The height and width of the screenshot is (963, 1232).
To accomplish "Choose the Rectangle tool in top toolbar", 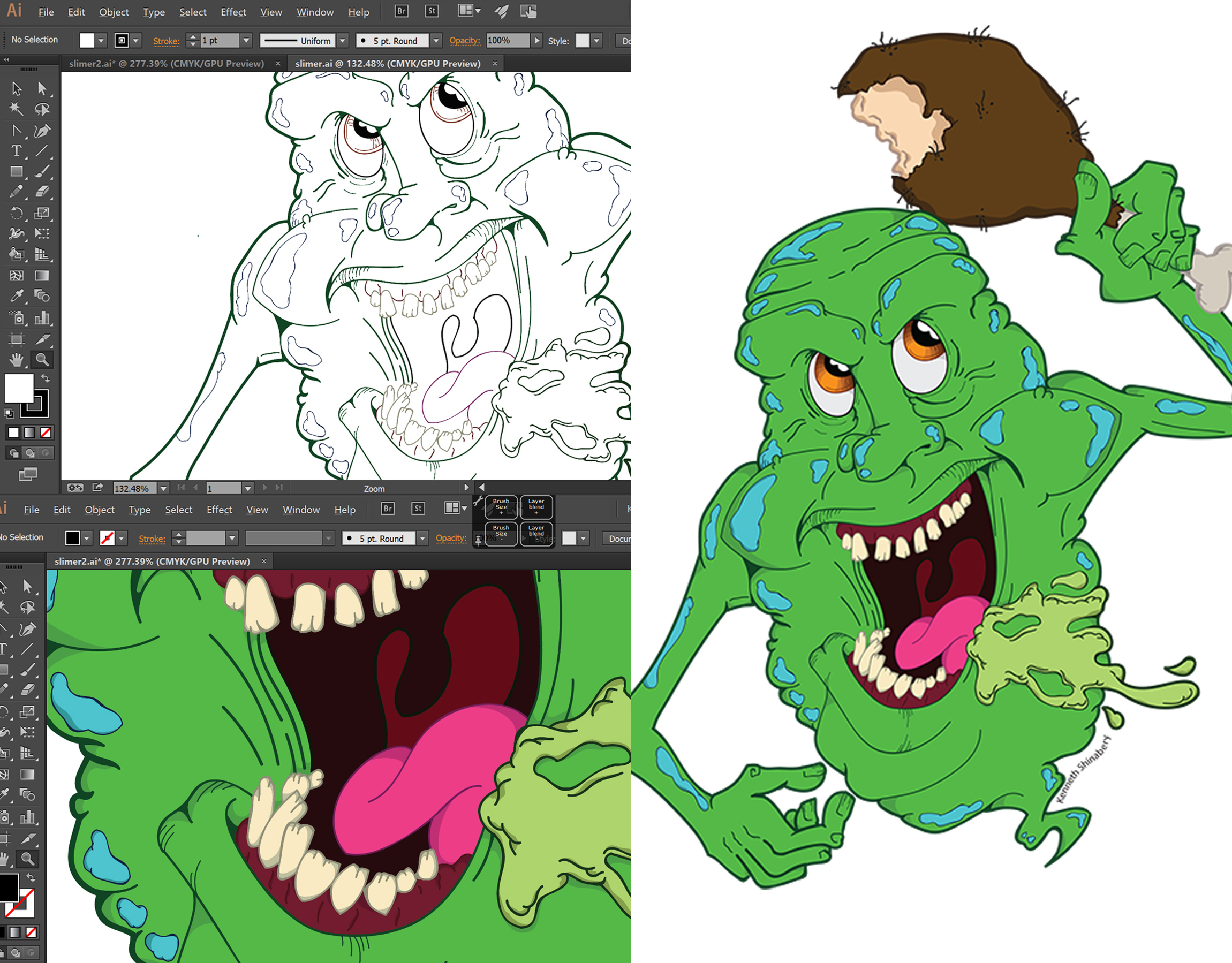I will click(17, 171).
